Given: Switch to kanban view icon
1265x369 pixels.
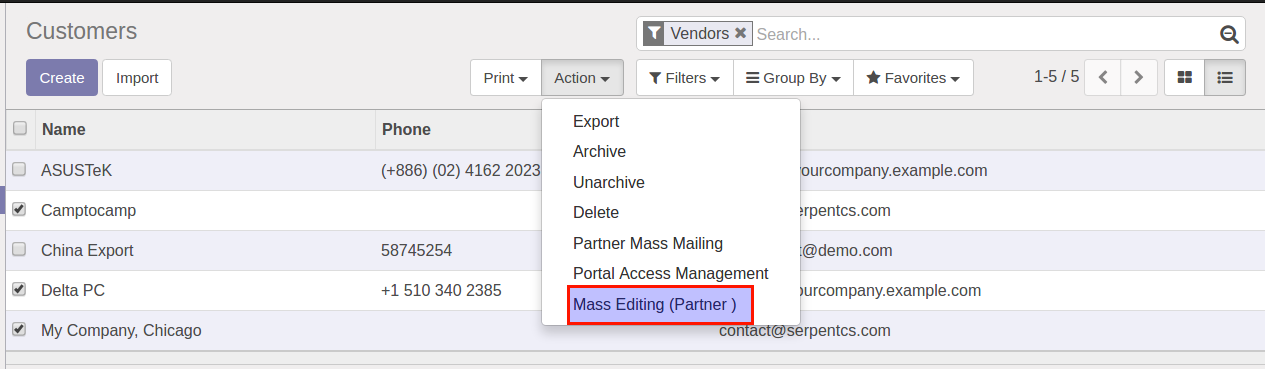Looking at the screenshot, I should pos(1185,77).
